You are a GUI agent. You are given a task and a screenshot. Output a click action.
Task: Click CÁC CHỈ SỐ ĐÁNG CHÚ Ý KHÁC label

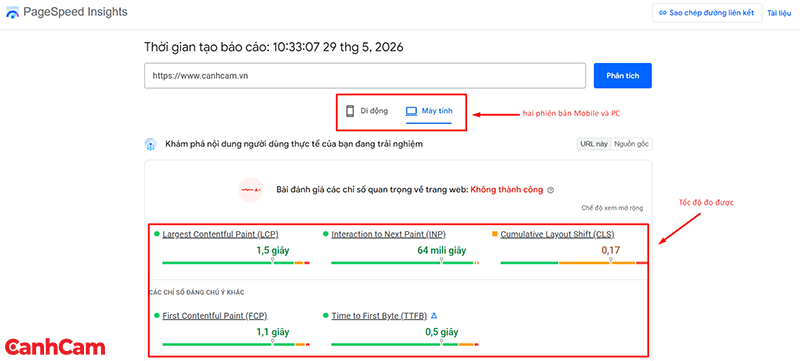click(x=196, y=292)
